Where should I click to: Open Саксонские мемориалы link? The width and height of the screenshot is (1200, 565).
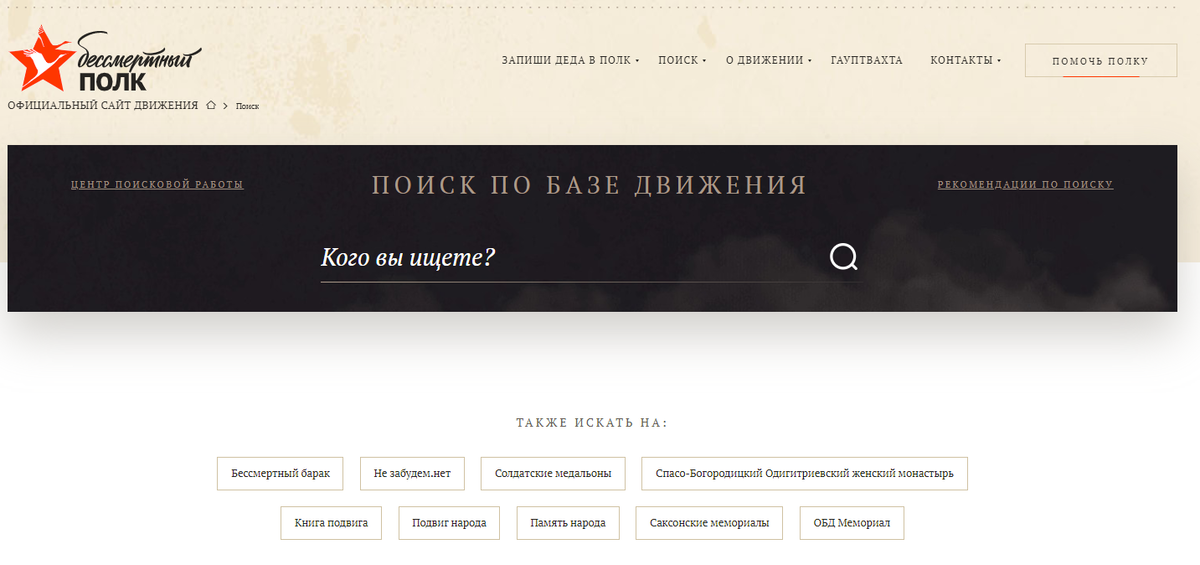[709, 523]
